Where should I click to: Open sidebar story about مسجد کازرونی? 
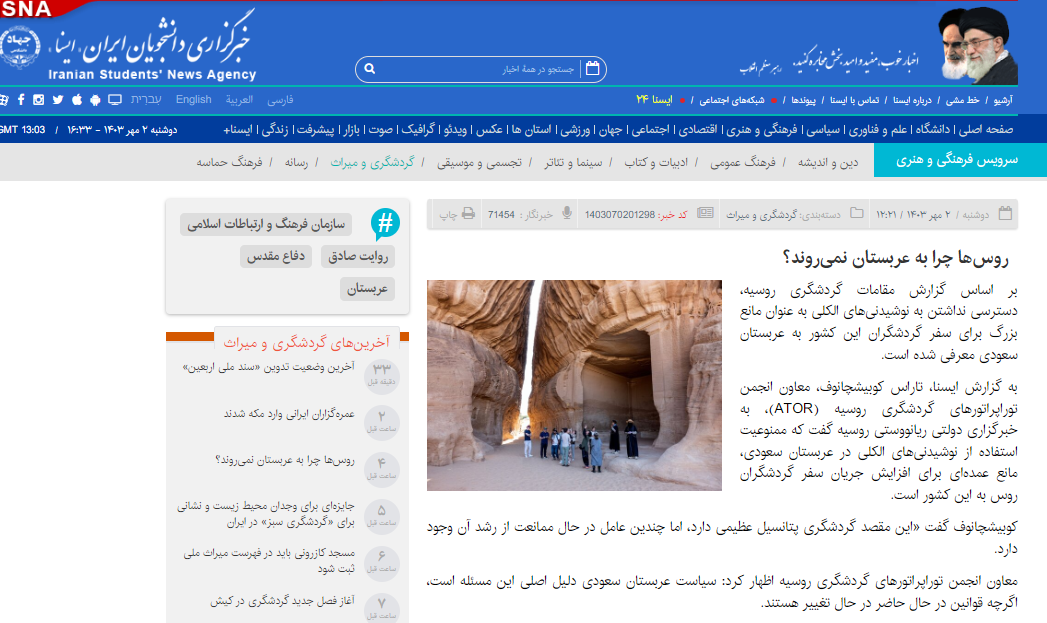(269, 561)
